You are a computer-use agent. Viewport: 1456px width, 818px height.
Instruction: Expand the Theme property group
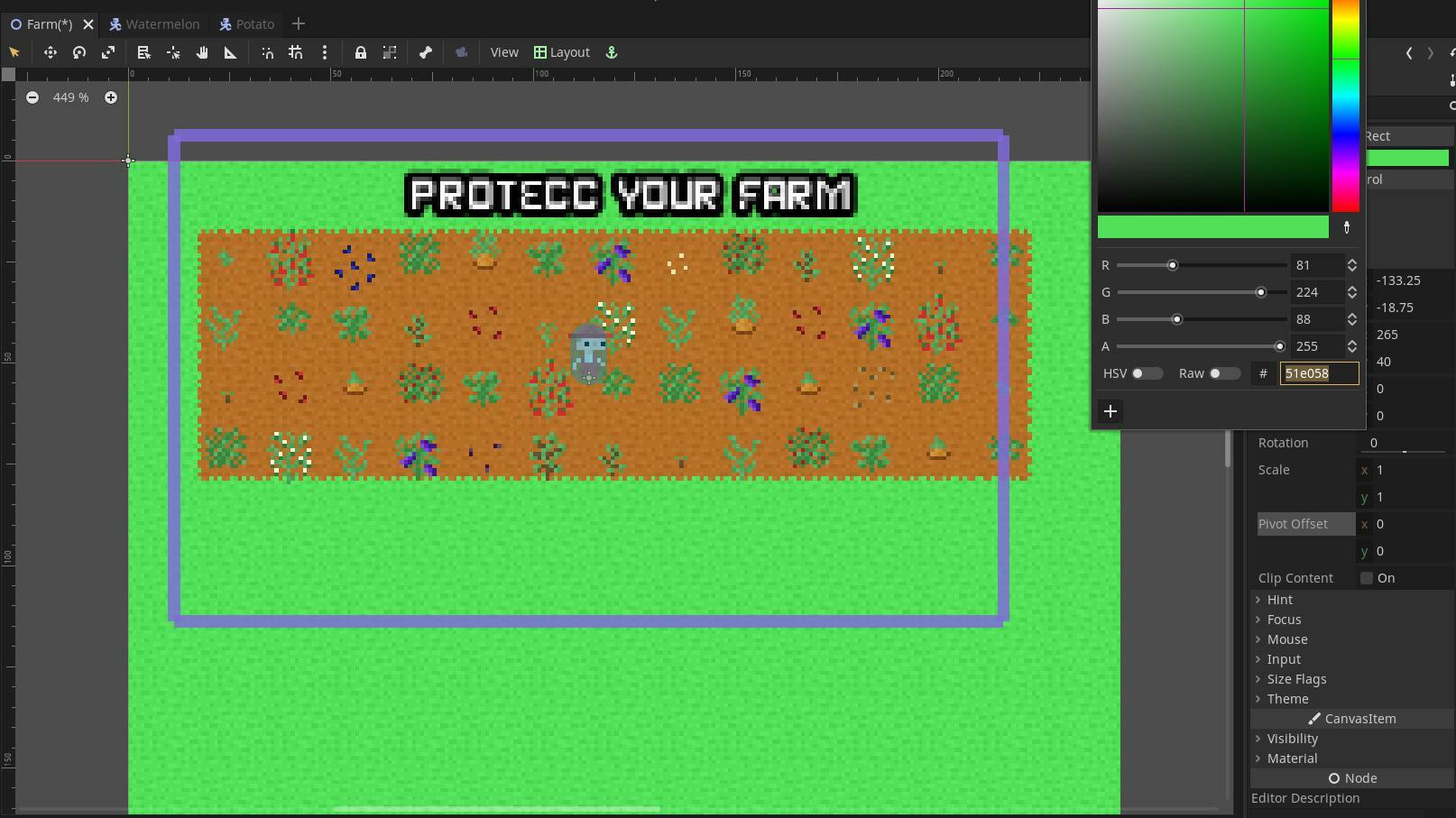tap(1286, 699)
